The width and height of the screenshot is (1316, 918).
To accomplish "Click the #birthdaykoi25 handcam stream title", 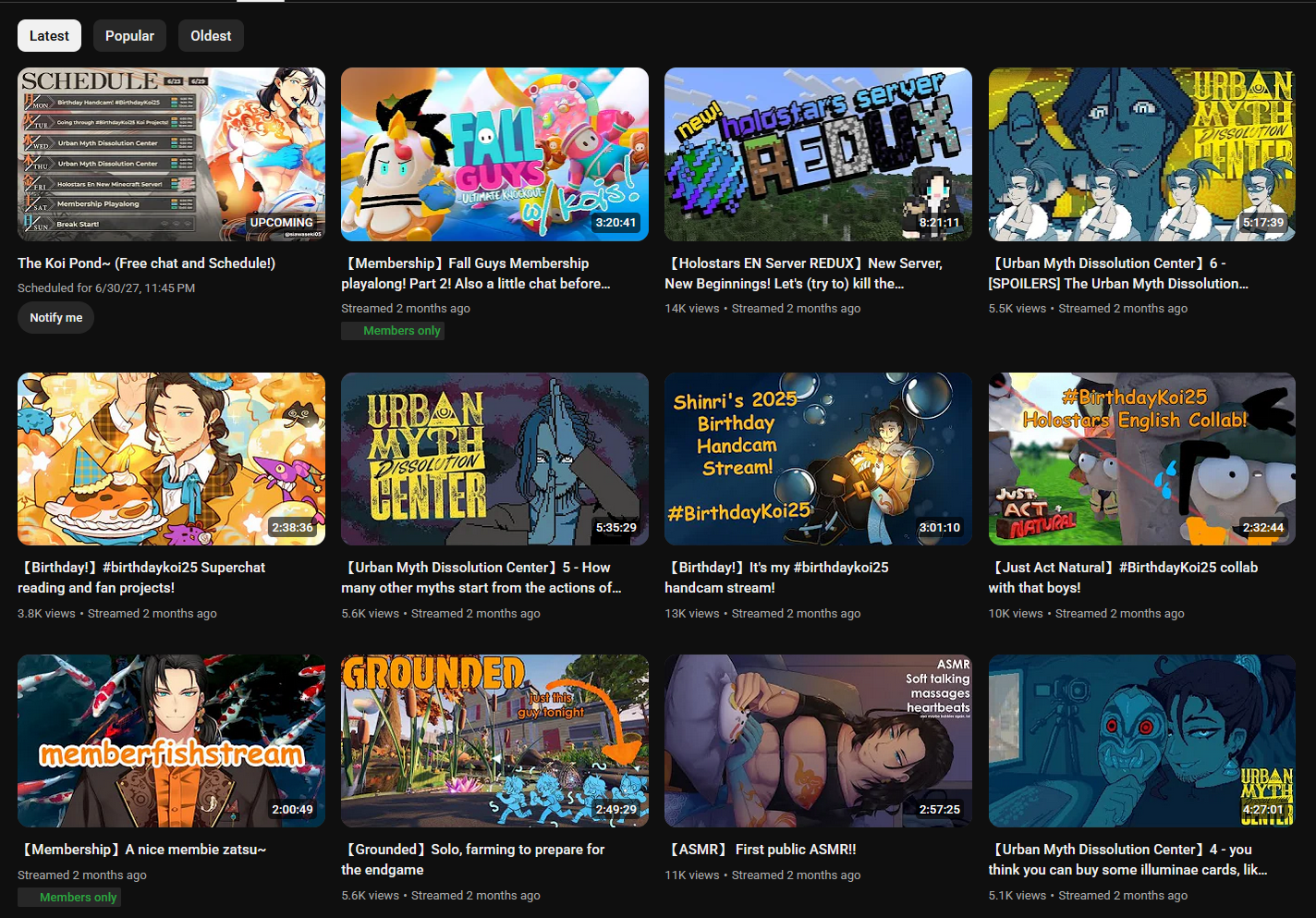I will tap(776, 578).
